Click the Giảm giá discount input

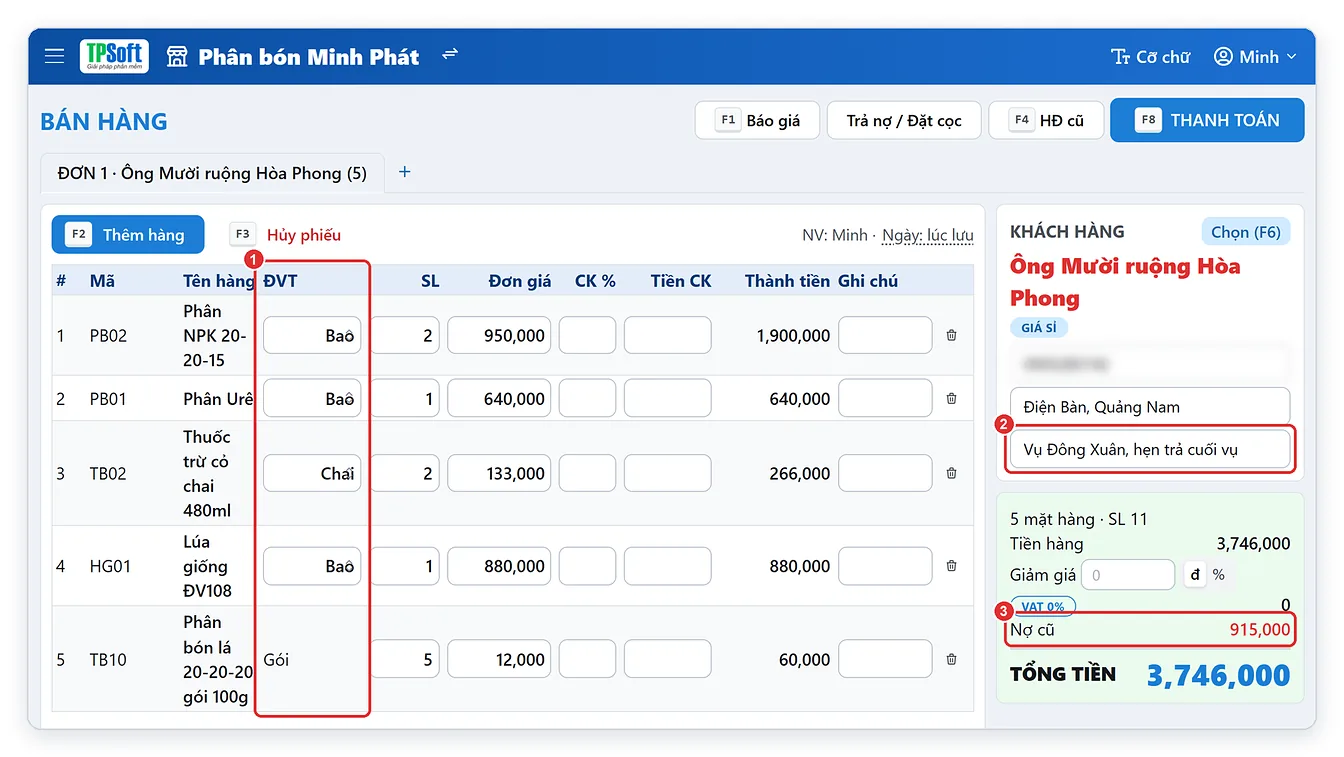(1127, 575)
